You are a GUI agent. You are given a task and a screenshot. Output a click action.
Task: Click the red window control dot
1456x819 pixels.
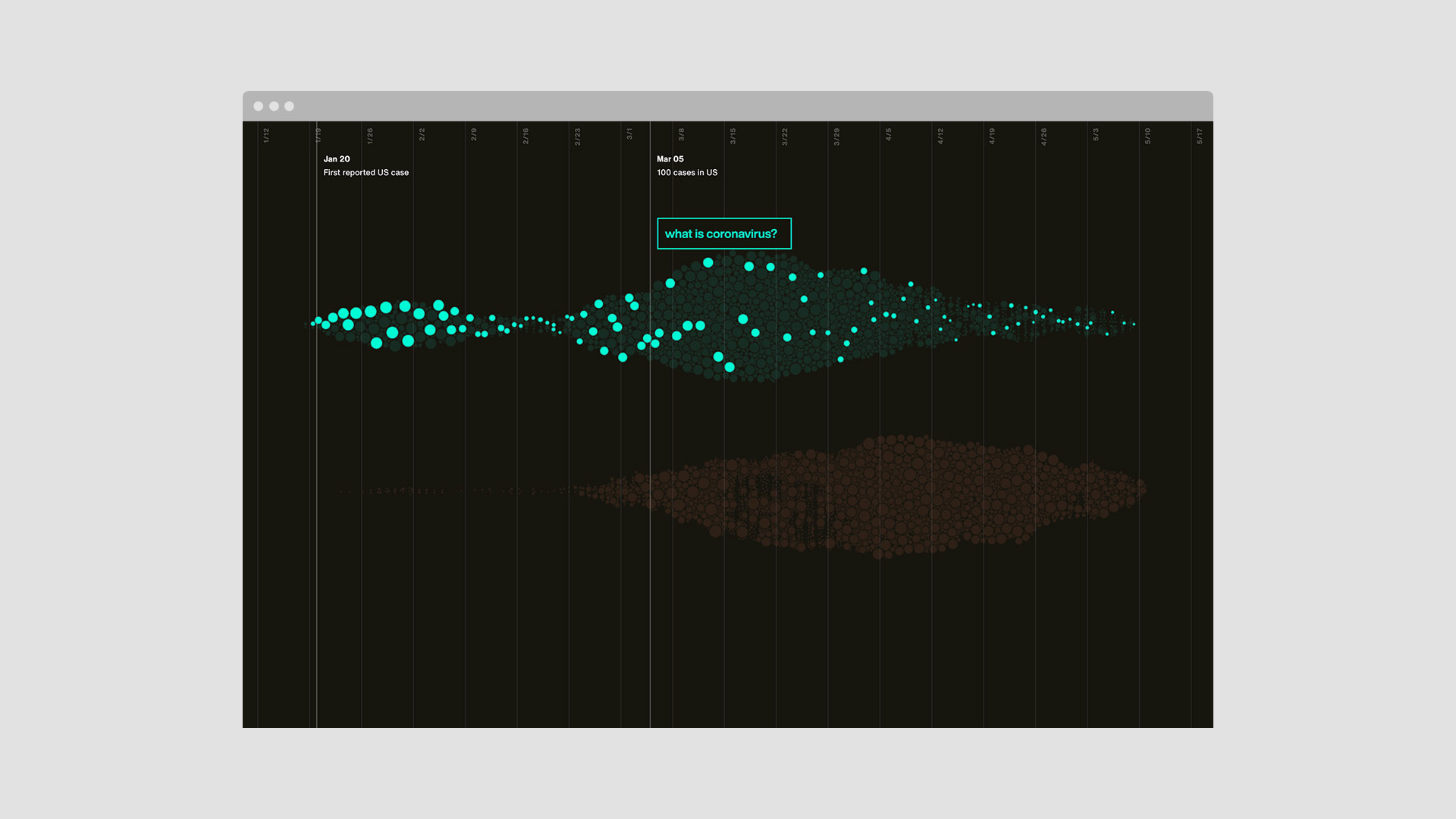pos(259,106)
